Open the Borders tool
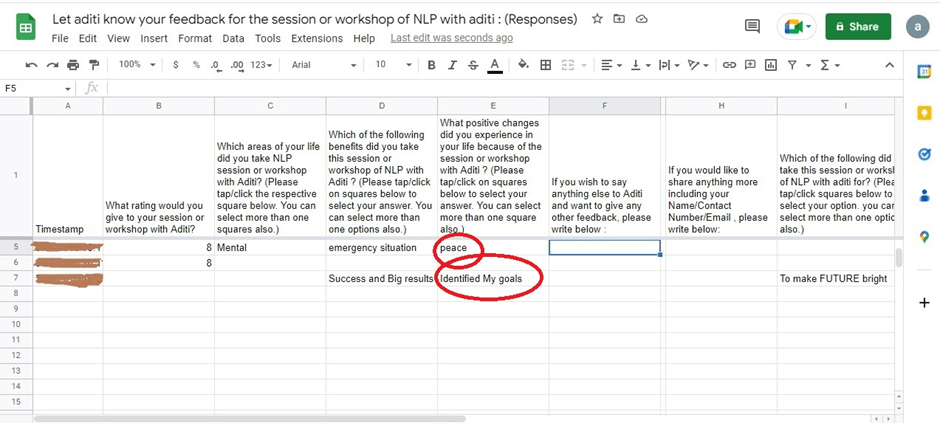Screen dimensions: 940x423 click(x=545, y=65)
